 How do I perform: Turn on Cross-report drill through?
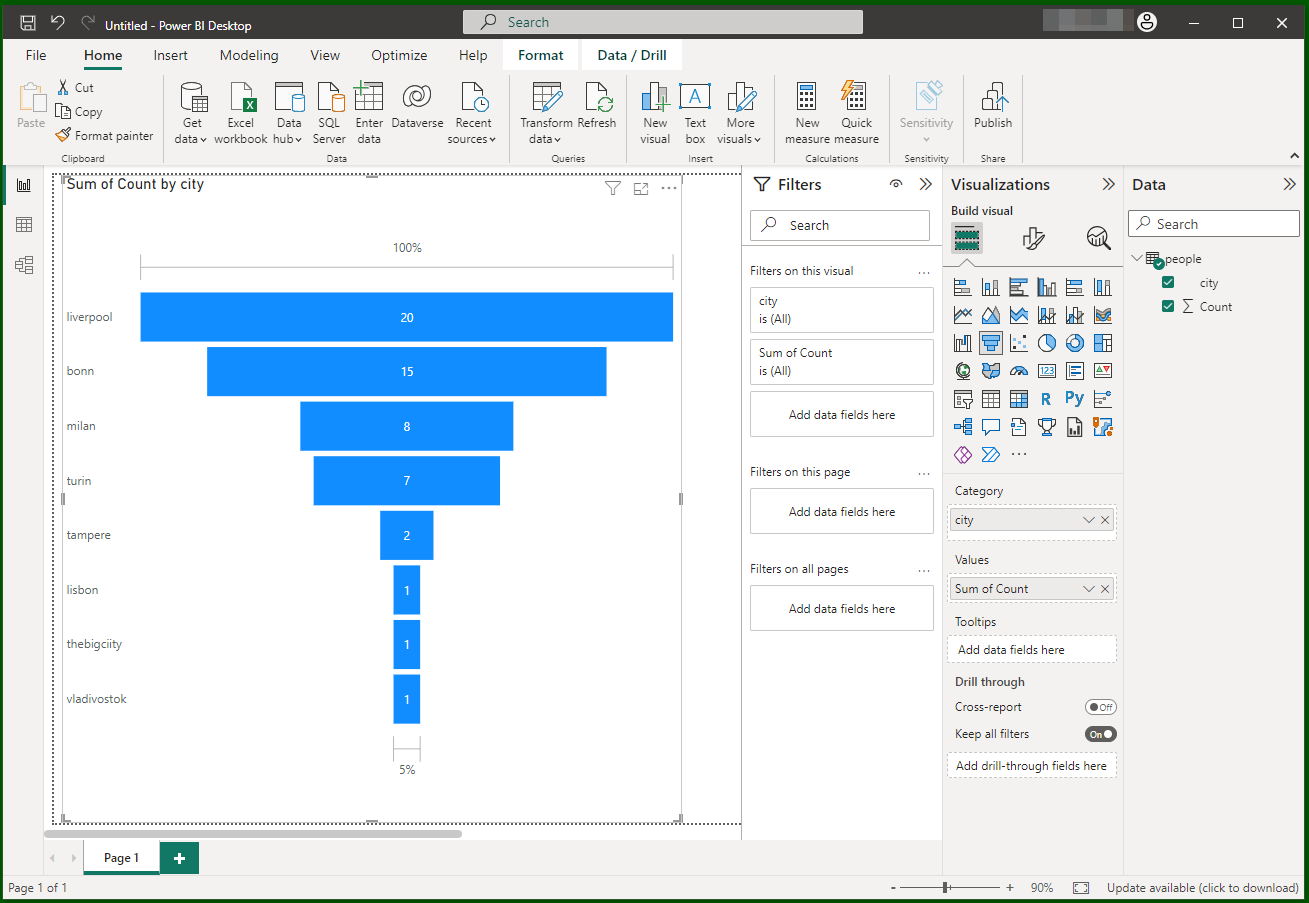click(x=1101, y=707)
